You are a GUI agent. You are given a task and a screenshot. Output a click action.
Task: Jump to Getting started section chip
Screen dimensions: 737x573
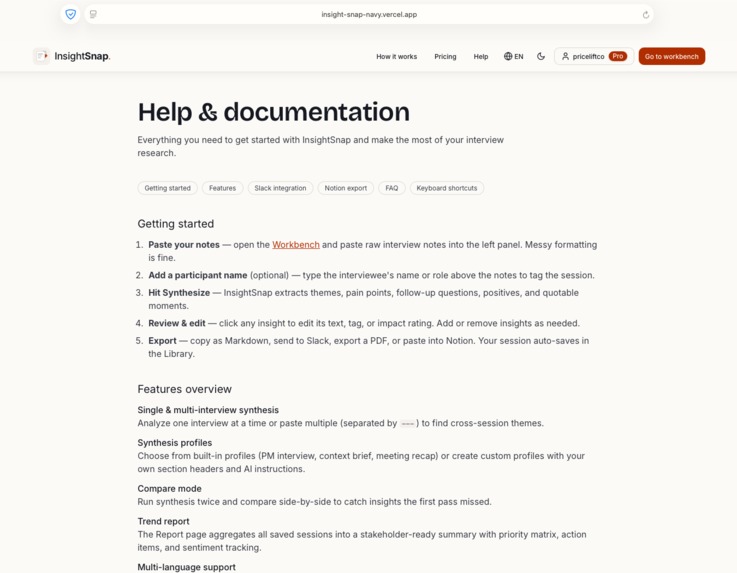(167, 188)
